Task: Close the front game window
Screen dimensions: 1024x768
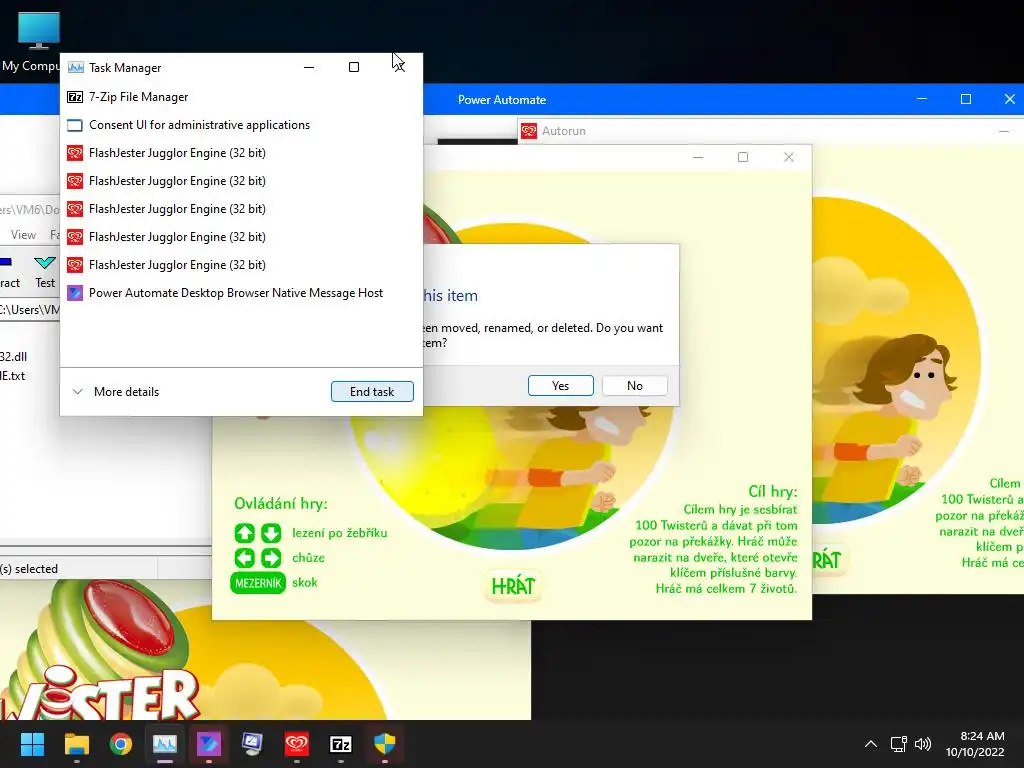Action: click(789, 157)
